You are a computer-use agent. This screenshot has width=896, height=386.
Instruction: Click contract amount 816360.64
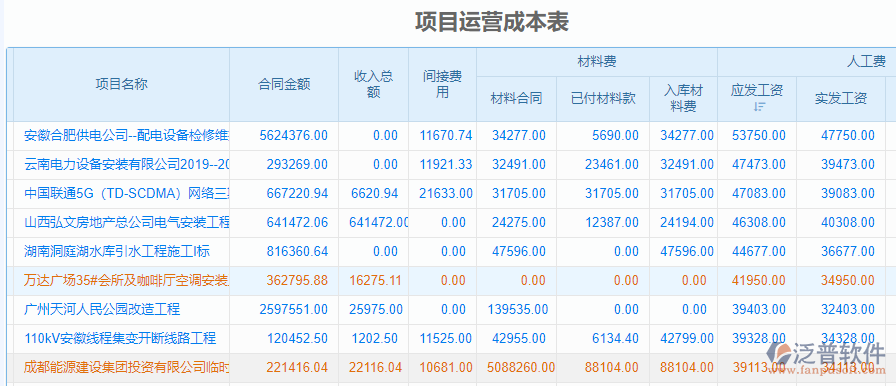click(x=297, y=251)
